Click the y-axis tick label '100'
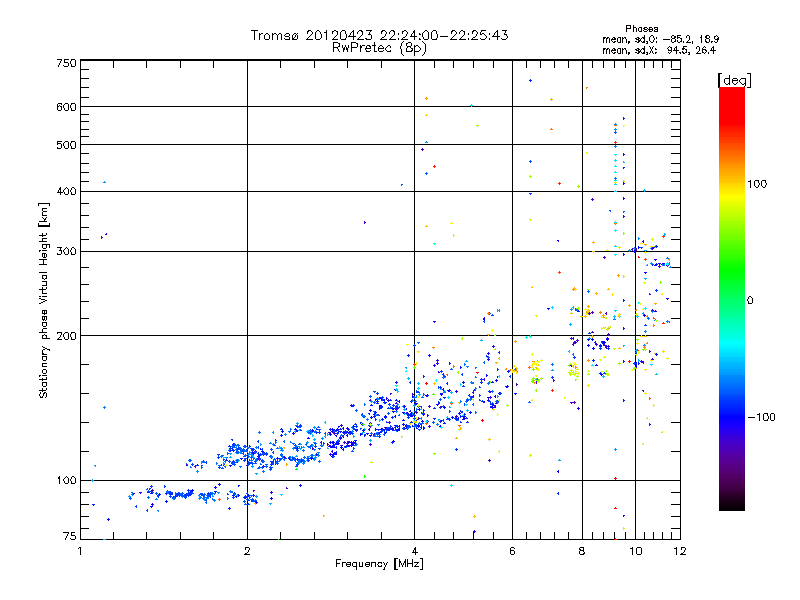This screenshot has width=800, height=600. pos(67,481)
